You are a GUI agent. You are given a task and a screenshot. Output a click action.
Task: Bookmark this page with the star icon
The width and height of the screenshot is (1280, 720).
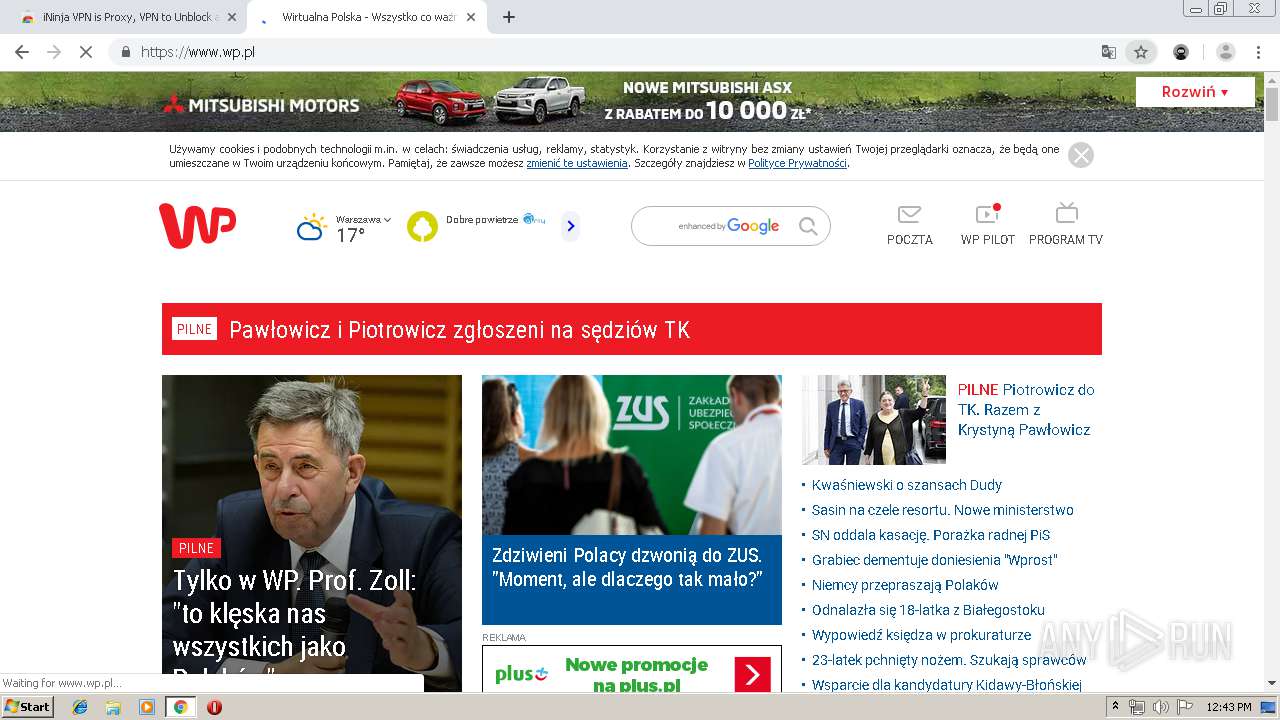[1140, 52]
